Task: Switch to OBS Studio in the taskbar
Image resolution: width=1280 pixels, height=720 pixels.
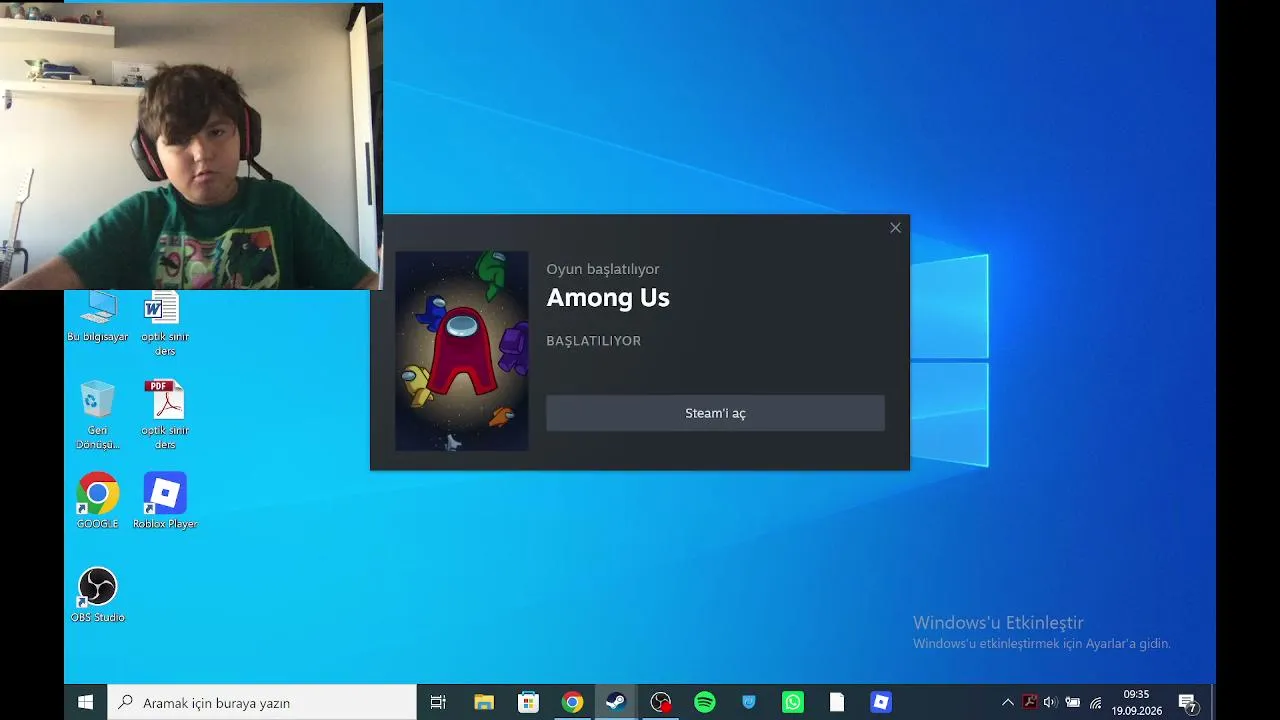Action: (661, 703)
